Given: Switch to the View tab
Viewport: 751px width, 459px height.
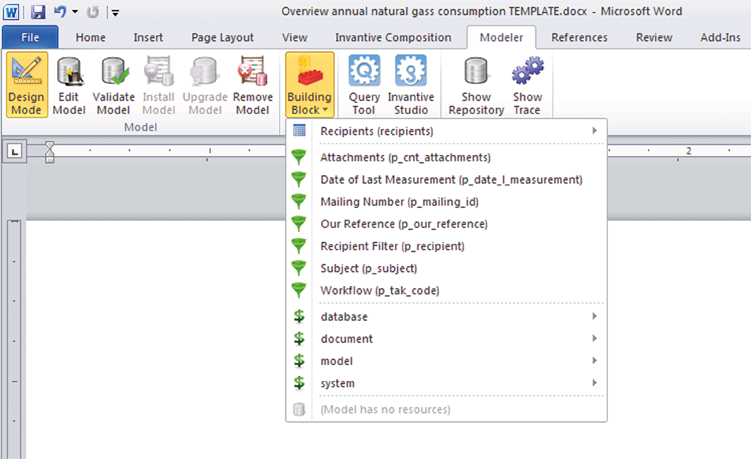Looking at the screenshot, I should 295,37.
